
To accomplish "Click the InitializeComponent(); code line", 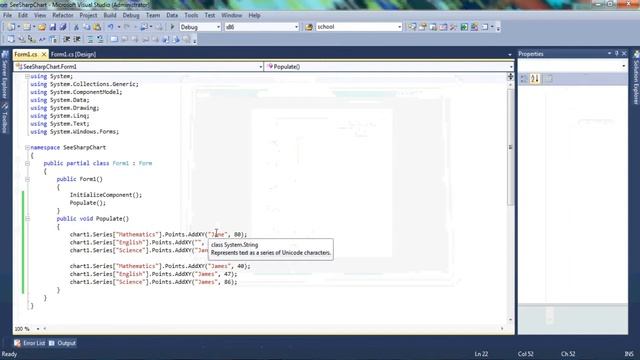I will [x=106, y=195].
